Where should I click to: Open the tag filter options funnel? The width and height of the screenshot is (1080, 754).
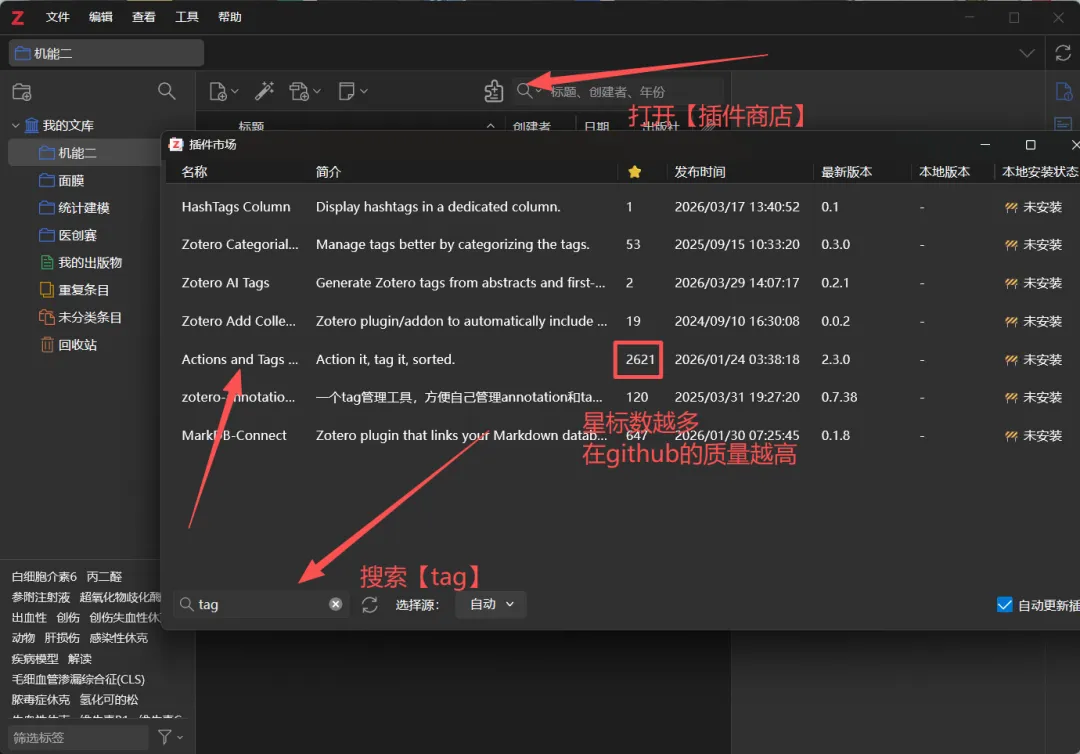coord(169,737)
